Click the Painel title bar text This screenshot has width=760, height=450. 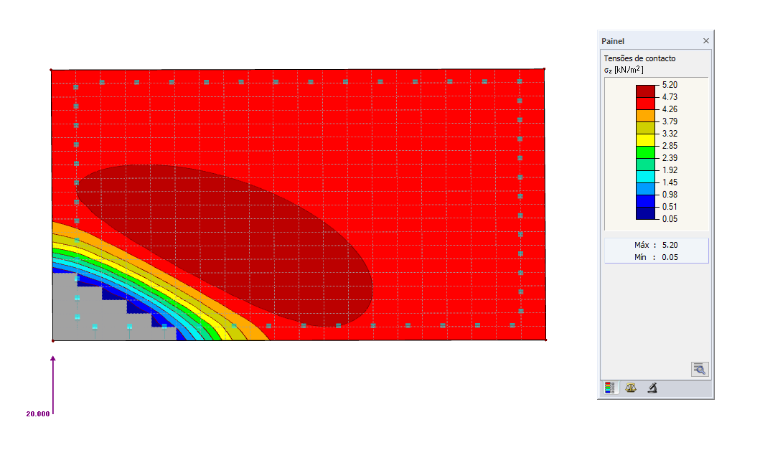[x=613, y=41]
